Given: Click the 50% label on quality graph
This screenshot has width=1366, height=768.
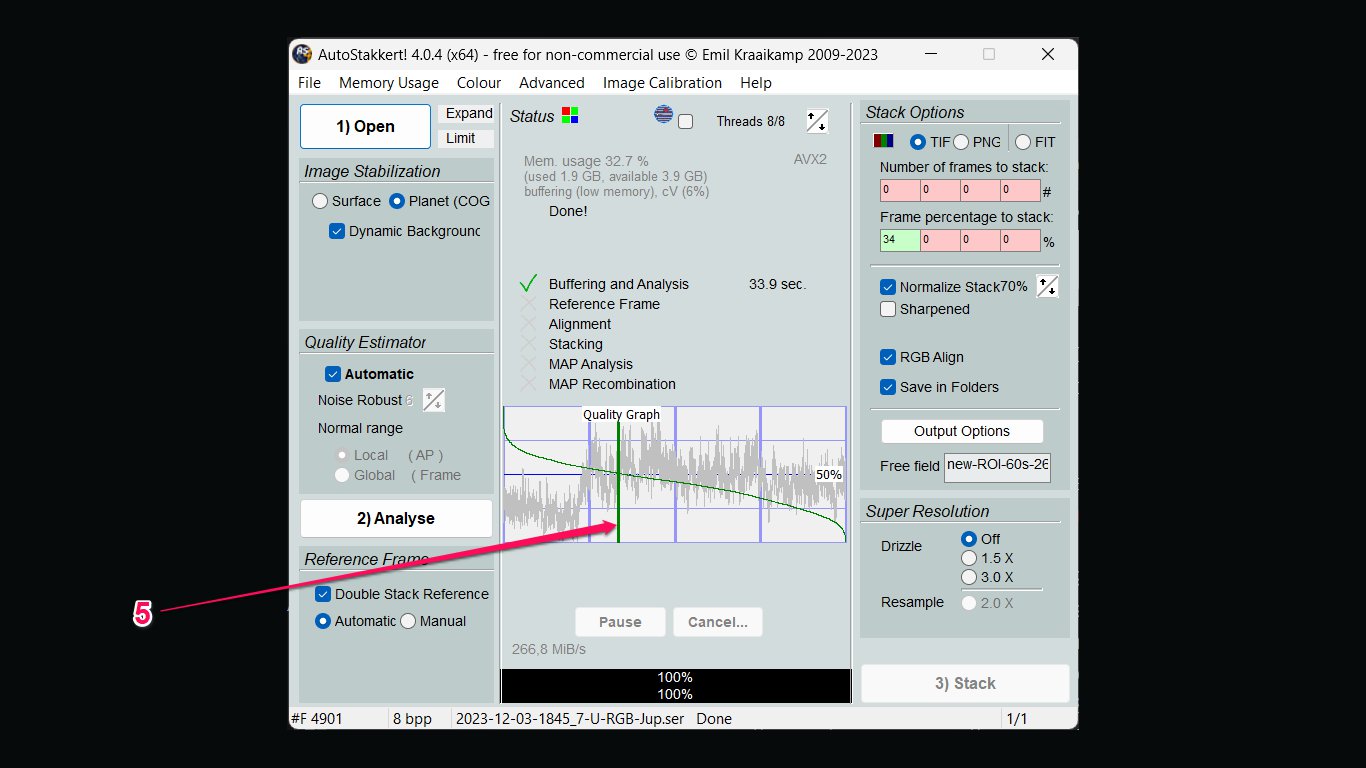Looking at the screenshot, I should (829, 475).
